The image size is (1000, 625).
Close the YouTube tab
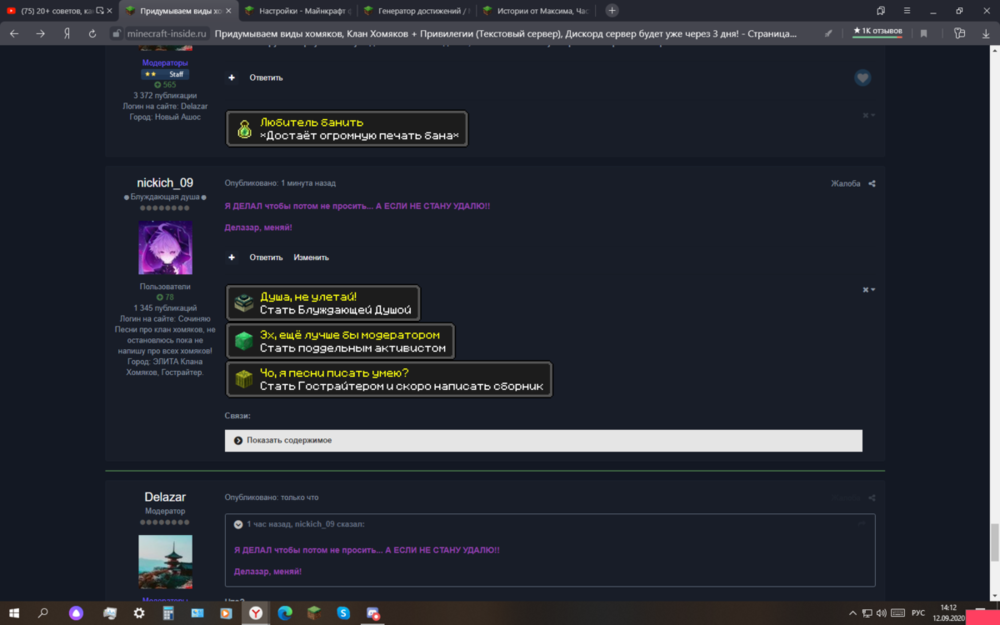110,11
